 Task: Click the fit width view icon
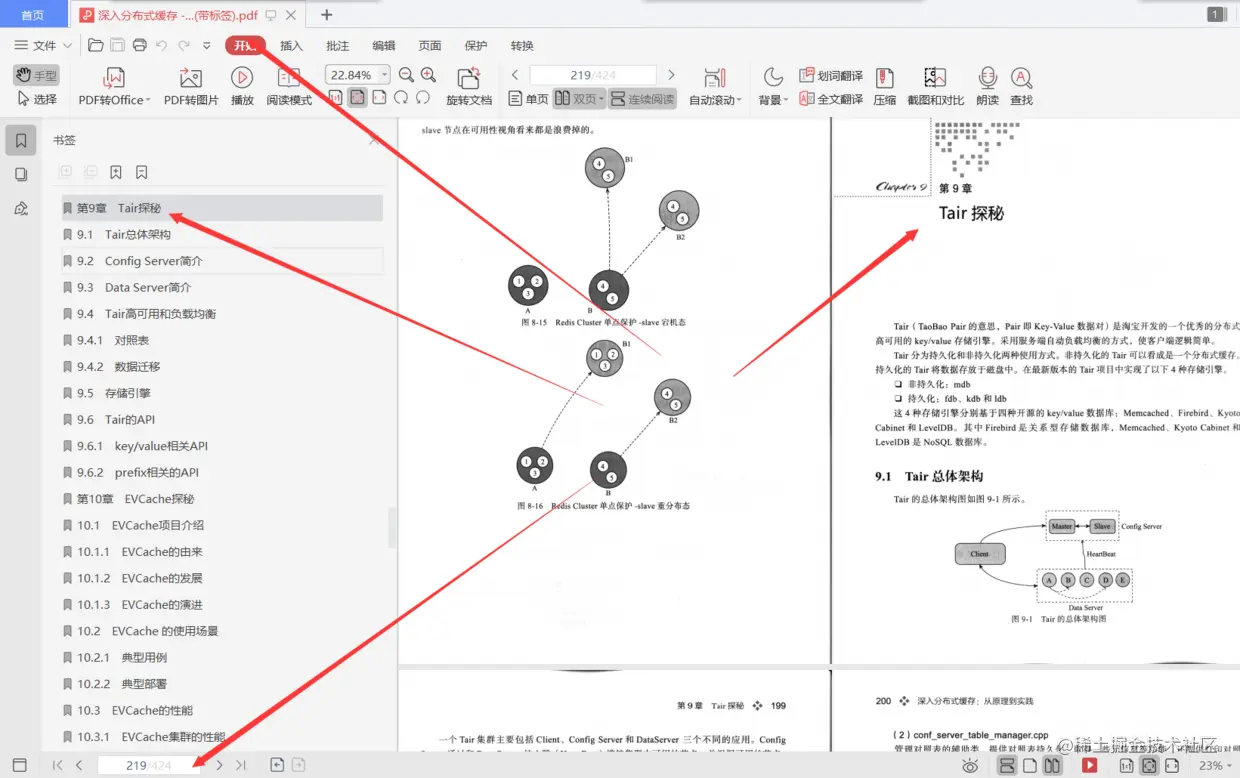pyautogui.click(x=379, y=98)
